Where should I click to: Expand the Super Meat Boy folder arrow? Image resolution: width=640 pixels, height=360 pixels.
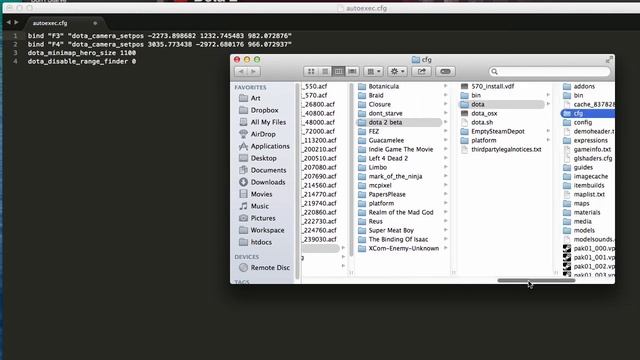pos(445,230)
